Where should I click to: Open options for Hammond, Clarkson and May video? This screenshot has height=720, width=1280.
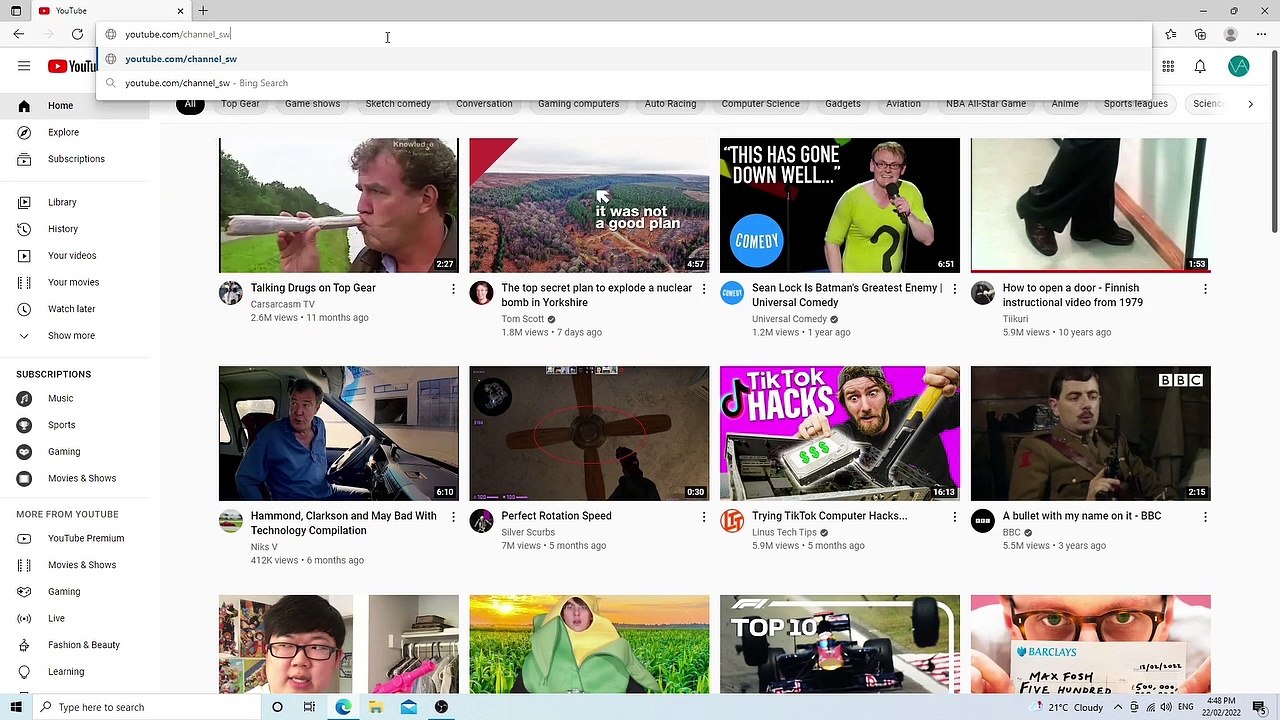[x=453, y=517]
